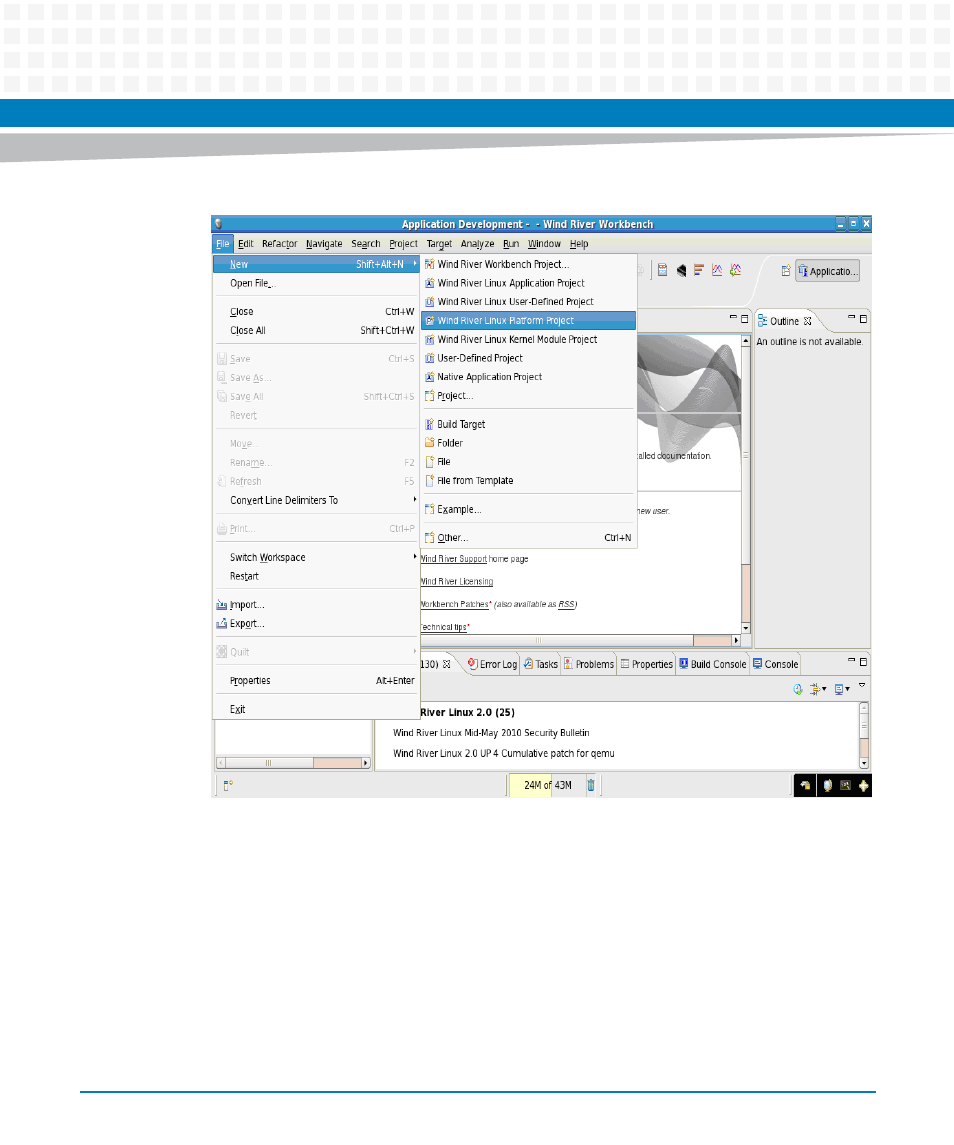Open the Wind River Licensing link
The width and height of the screenshot is (954, 1145).
(457, 582)
